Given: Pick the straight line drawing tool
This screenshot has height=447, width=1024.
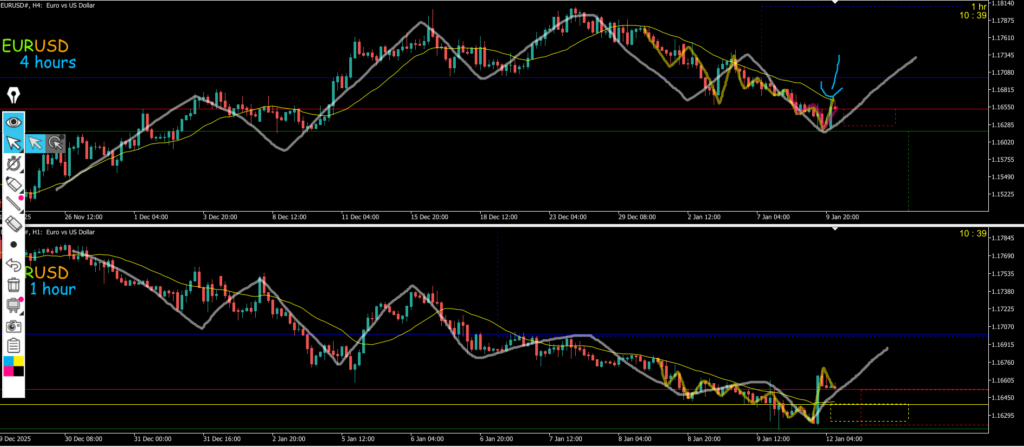Looking at the screenshot, I should pos(13,205).
